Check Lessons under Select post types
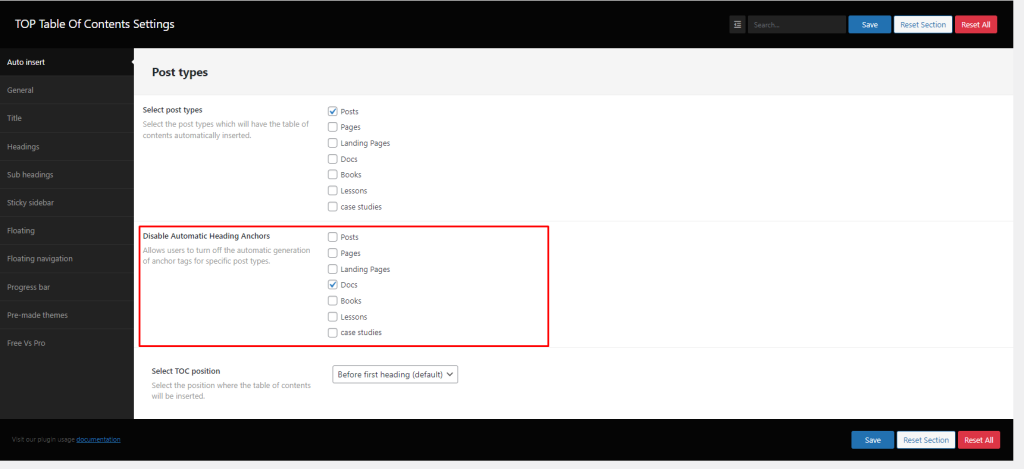 (332, 191)
